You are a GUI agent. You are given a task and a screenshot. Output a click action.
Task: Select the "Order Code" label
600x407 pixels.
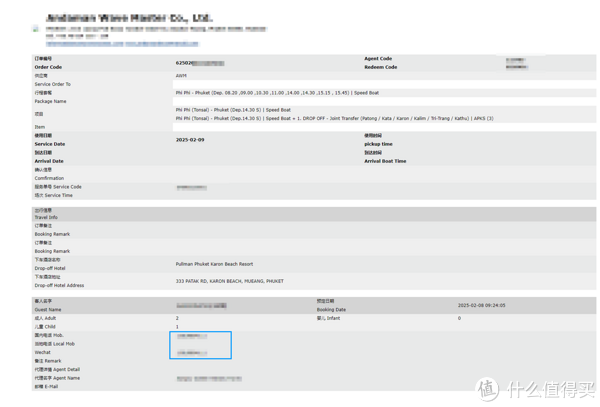tap(48, 67)
